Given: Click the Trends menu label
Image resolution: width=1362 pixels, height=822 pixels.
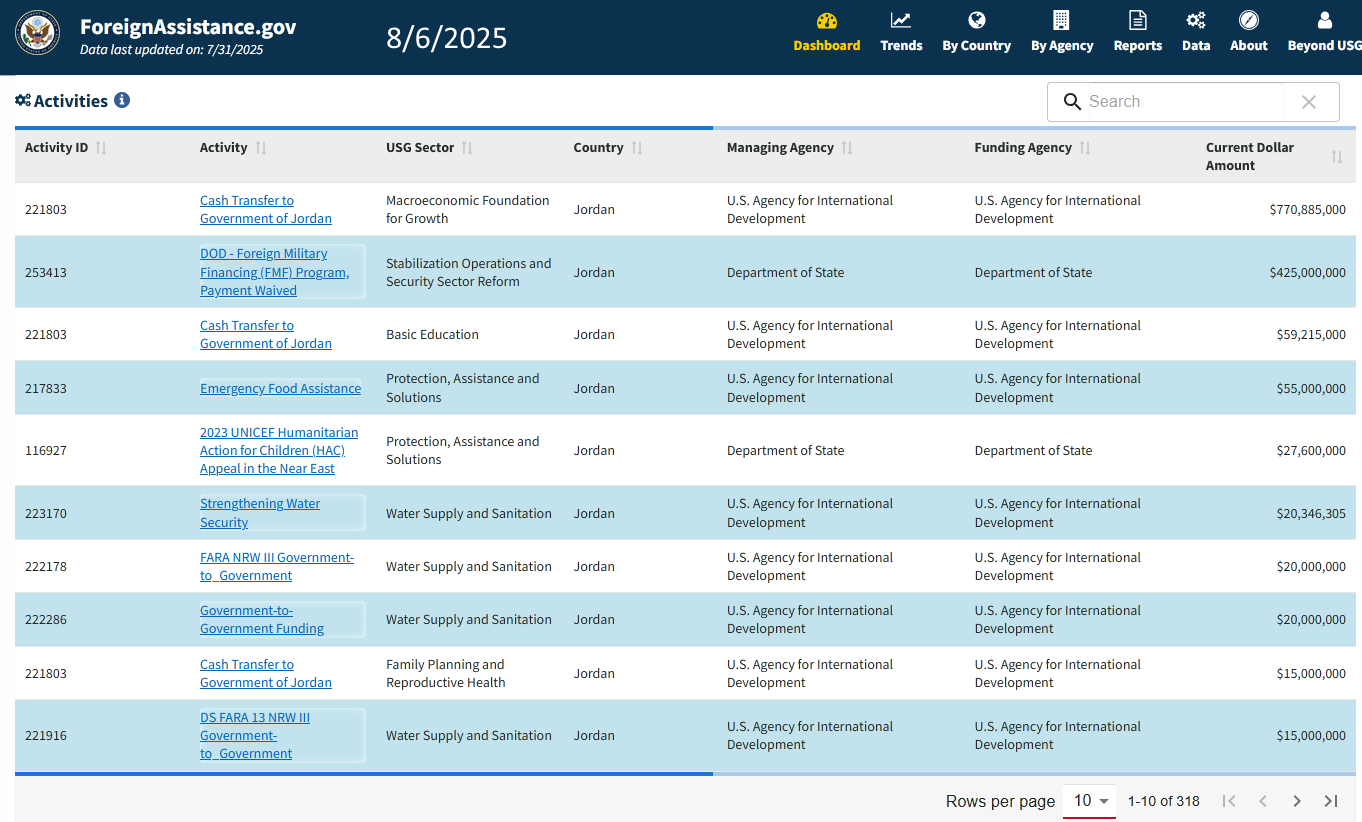Looking at the screenshot, I should pyautogui.click(x=901, y=46).
